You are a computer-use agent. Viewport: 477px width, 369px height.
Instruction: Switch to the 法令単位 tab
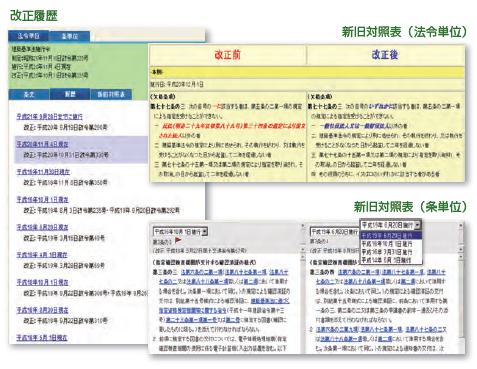(x=29, y=36)
